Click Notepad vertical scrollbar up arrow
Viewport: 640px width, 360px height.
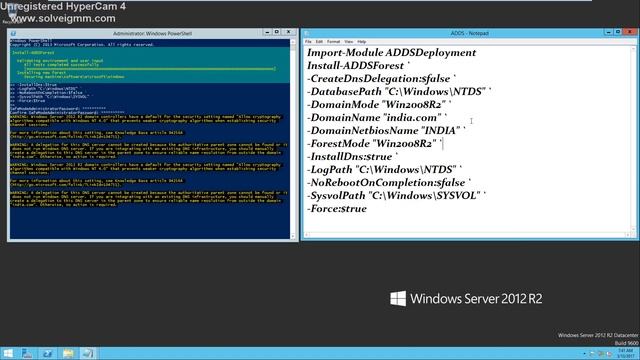coord(633,49)
